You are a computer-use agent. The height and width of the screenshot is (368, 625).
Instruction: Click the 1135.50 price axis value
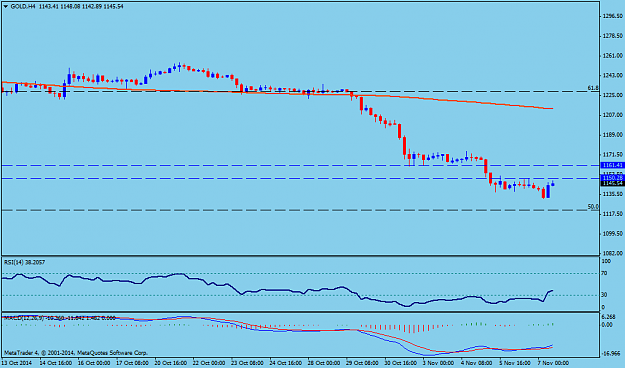(x=613, y=194)
